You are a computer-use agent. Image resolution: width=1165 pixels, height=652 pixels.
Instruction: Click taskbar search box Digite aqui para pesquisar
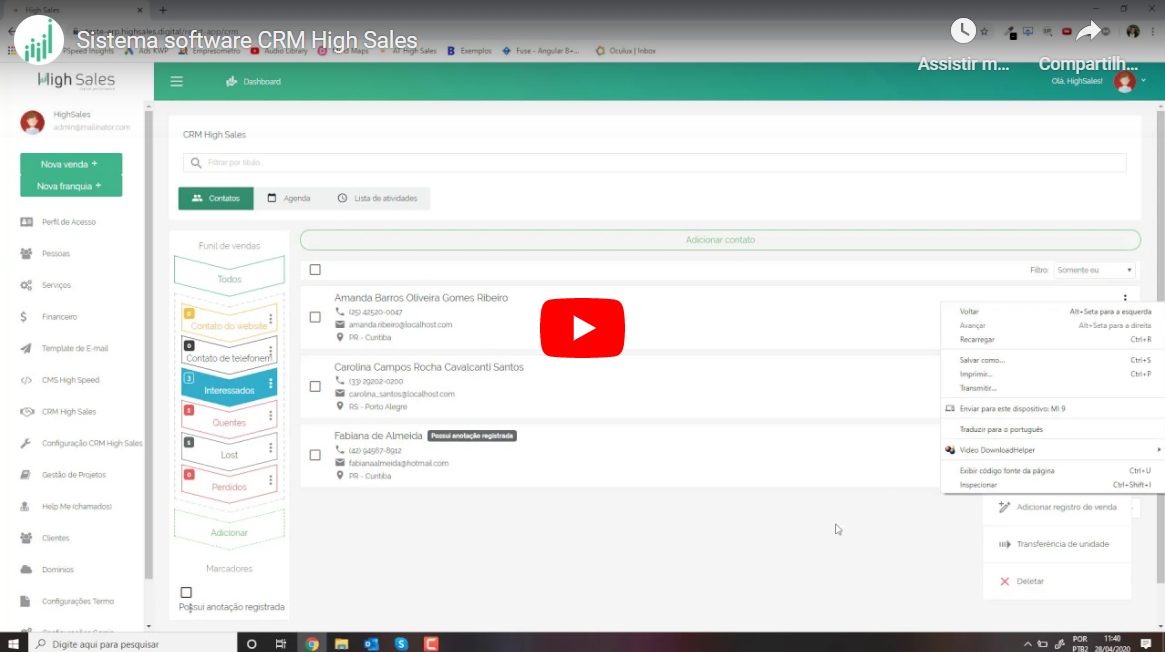(x=134, y=644)
